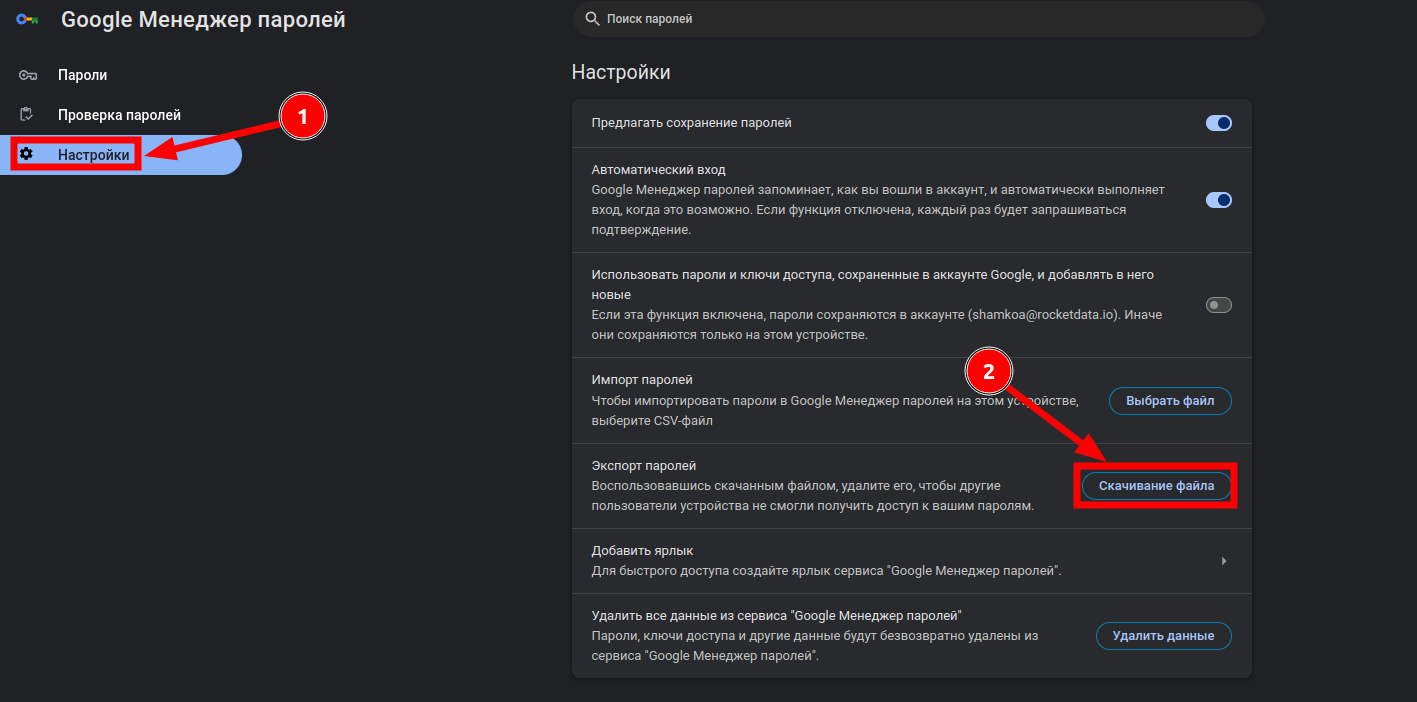Viewport: 1417px width, 702px height.
Task: Click the Google Password Manager key logo
Action: pyautogui.click(x=27, y=20)
